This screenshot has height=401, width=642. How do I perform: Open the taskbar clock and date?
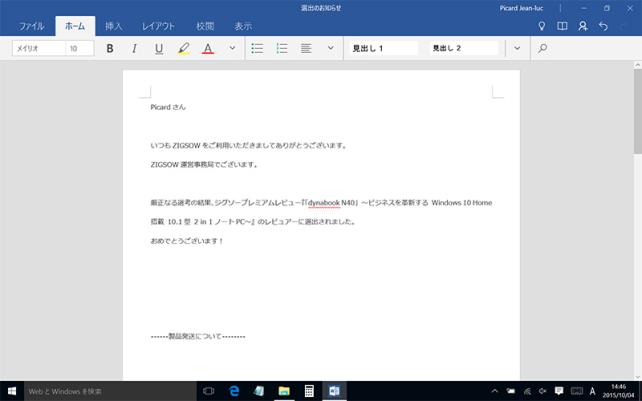pyautogui.click(x=619, y=391)
